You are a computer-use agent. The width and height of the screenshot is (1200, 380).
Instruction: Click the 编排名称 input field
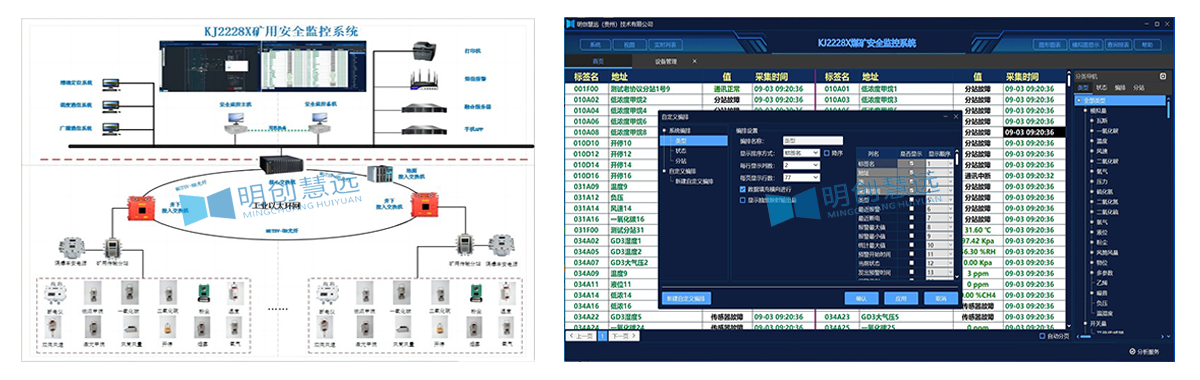pos(813,141)
